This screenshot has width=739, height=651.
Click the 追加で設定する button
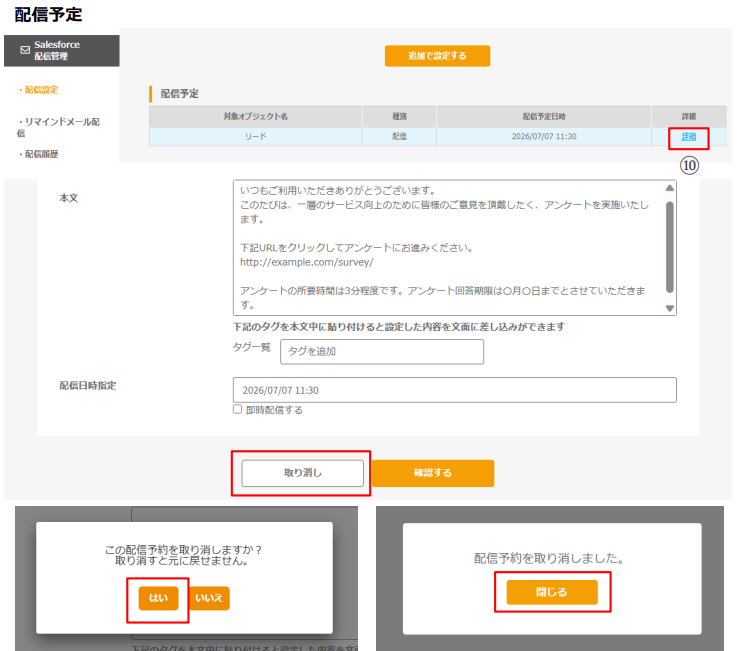point(437,56)
